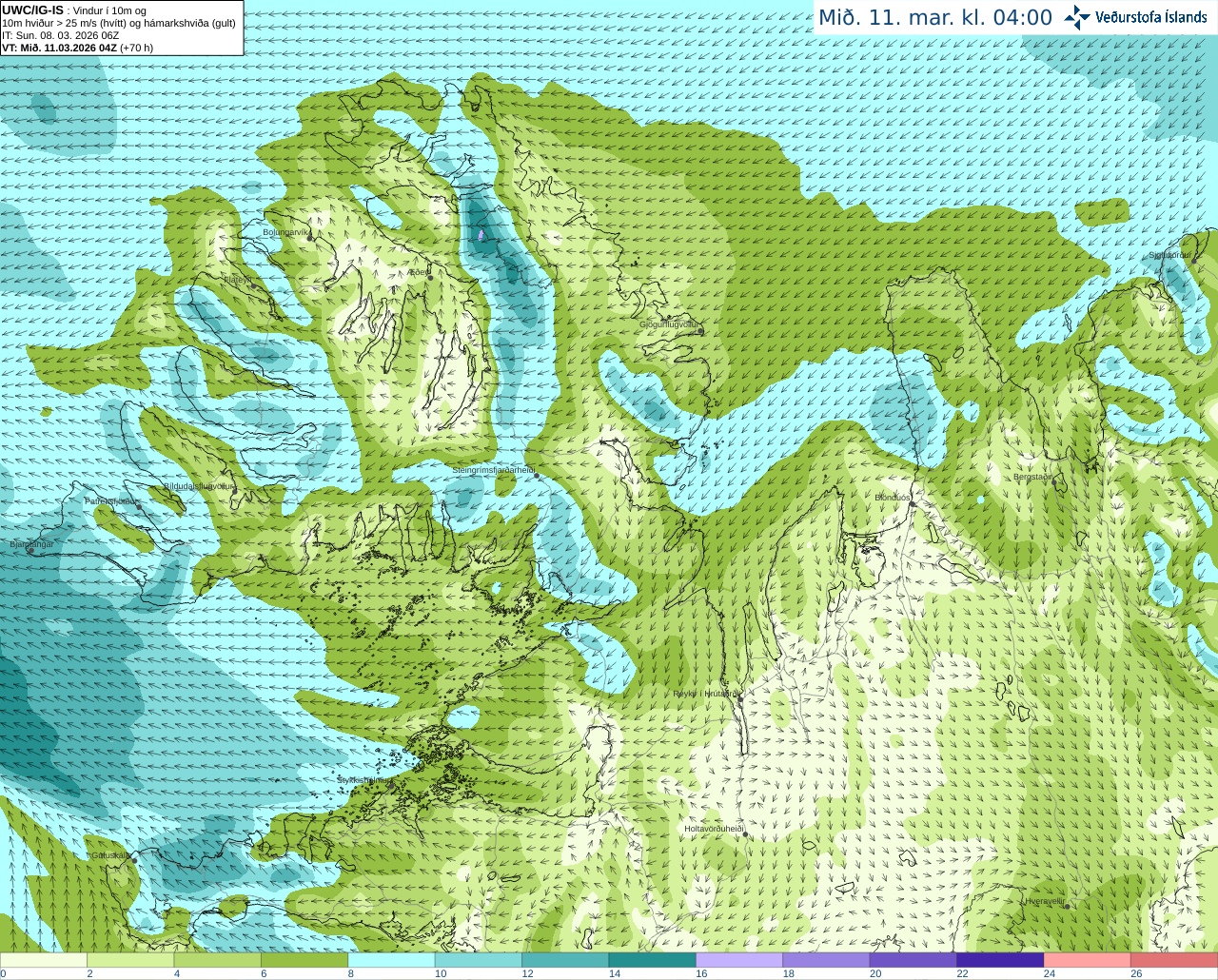
Task: Click the number 16 on the wind scale
Action: (701, 973)
